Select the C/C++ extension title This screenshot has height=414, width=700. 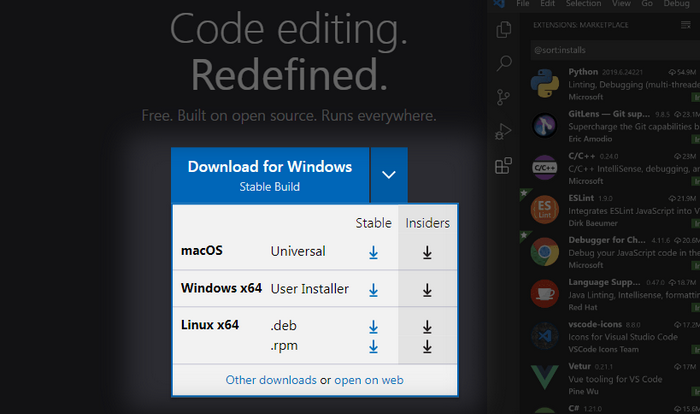click(582, 156)
